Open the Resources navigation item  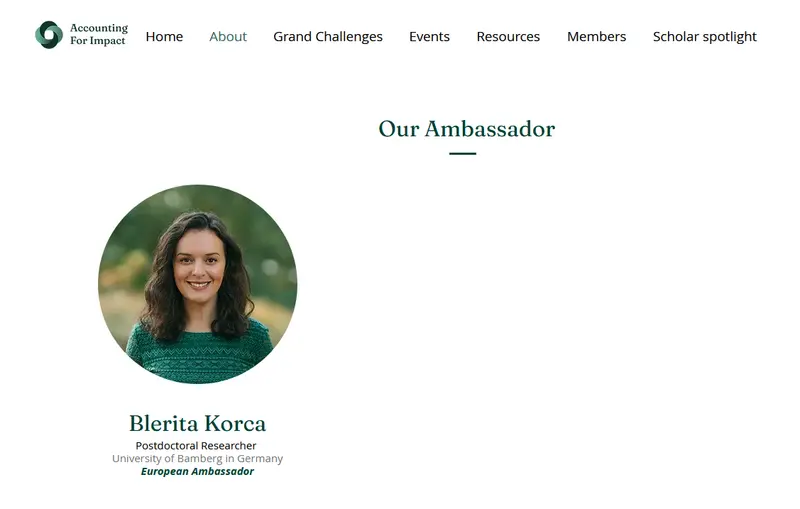508,37
